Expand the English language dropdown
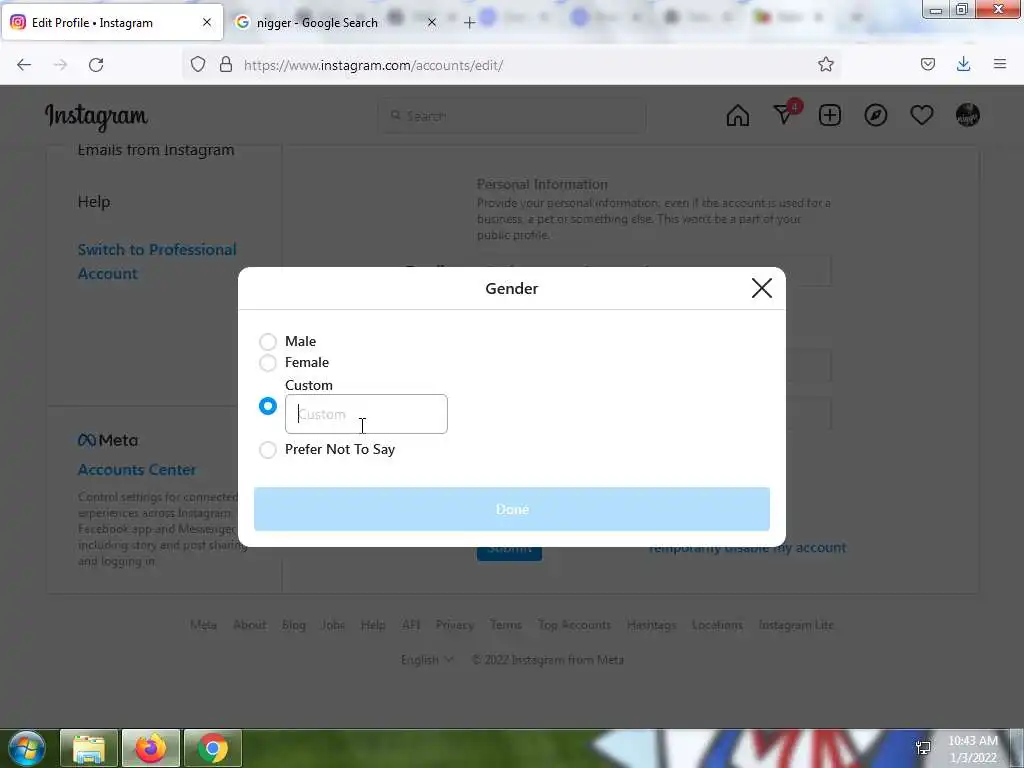This screenshot has width=1024, height=768. point(427,660)
